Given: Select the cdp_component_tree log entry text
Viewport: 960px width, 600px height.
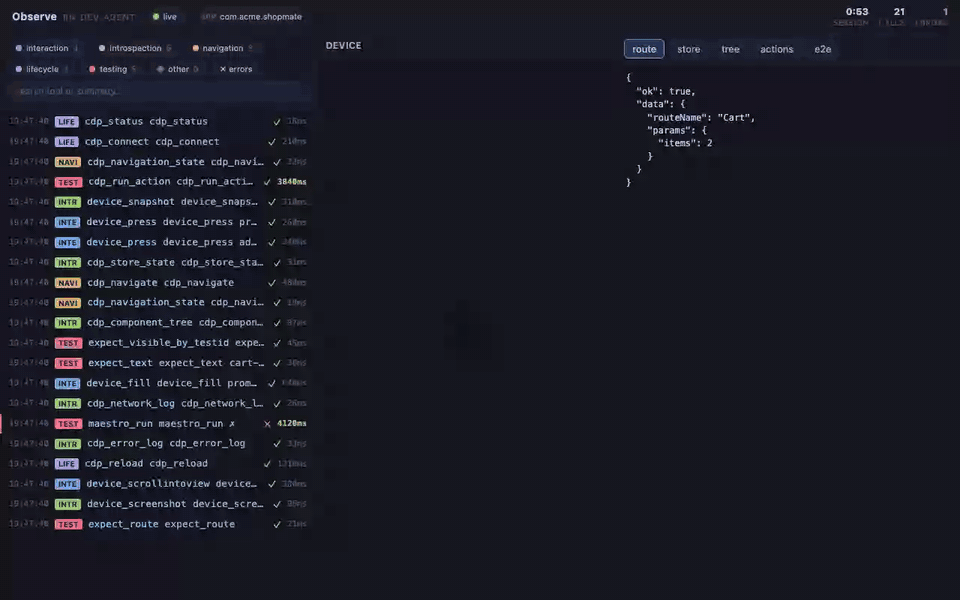Looking at the screenshot, I should coord(175,322).
